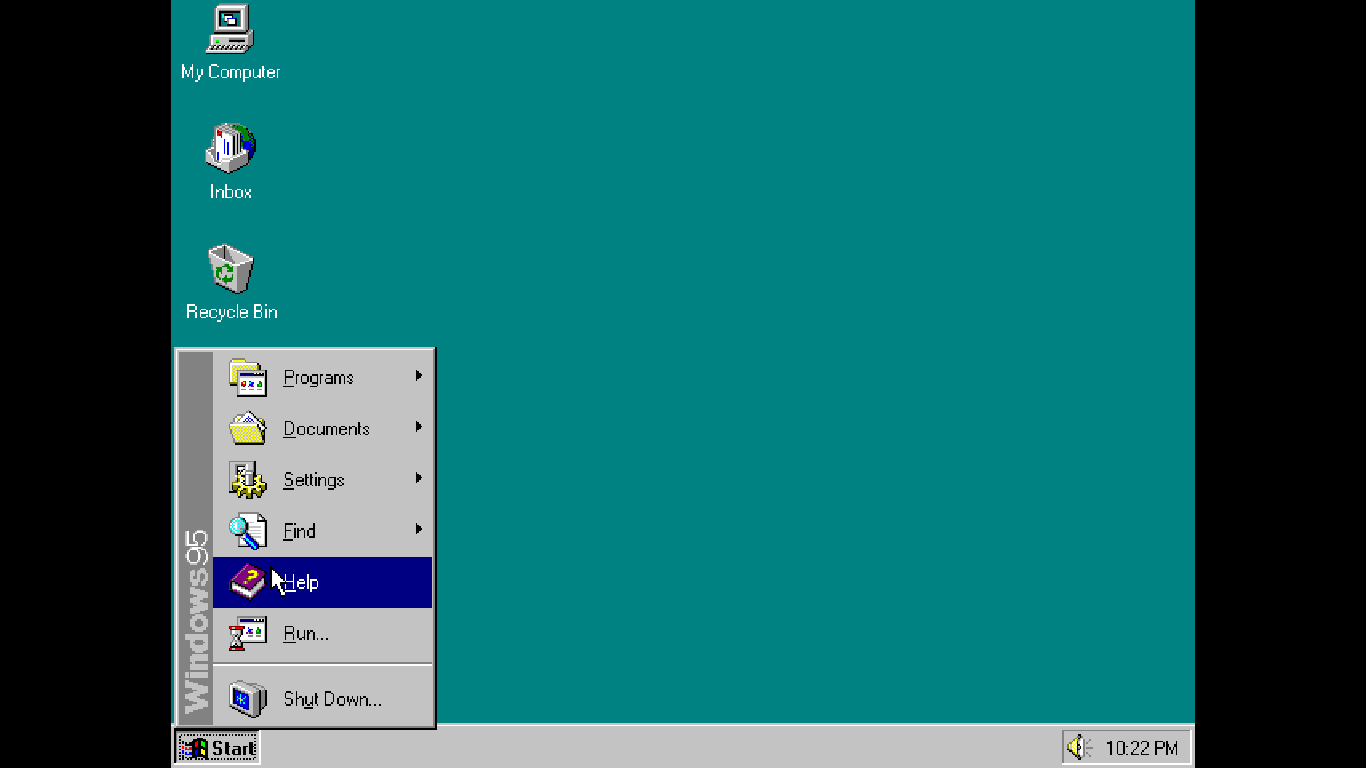Select Help in the Start menu
The height and width of the screenshot is (768, 1366).
[323, 582]
